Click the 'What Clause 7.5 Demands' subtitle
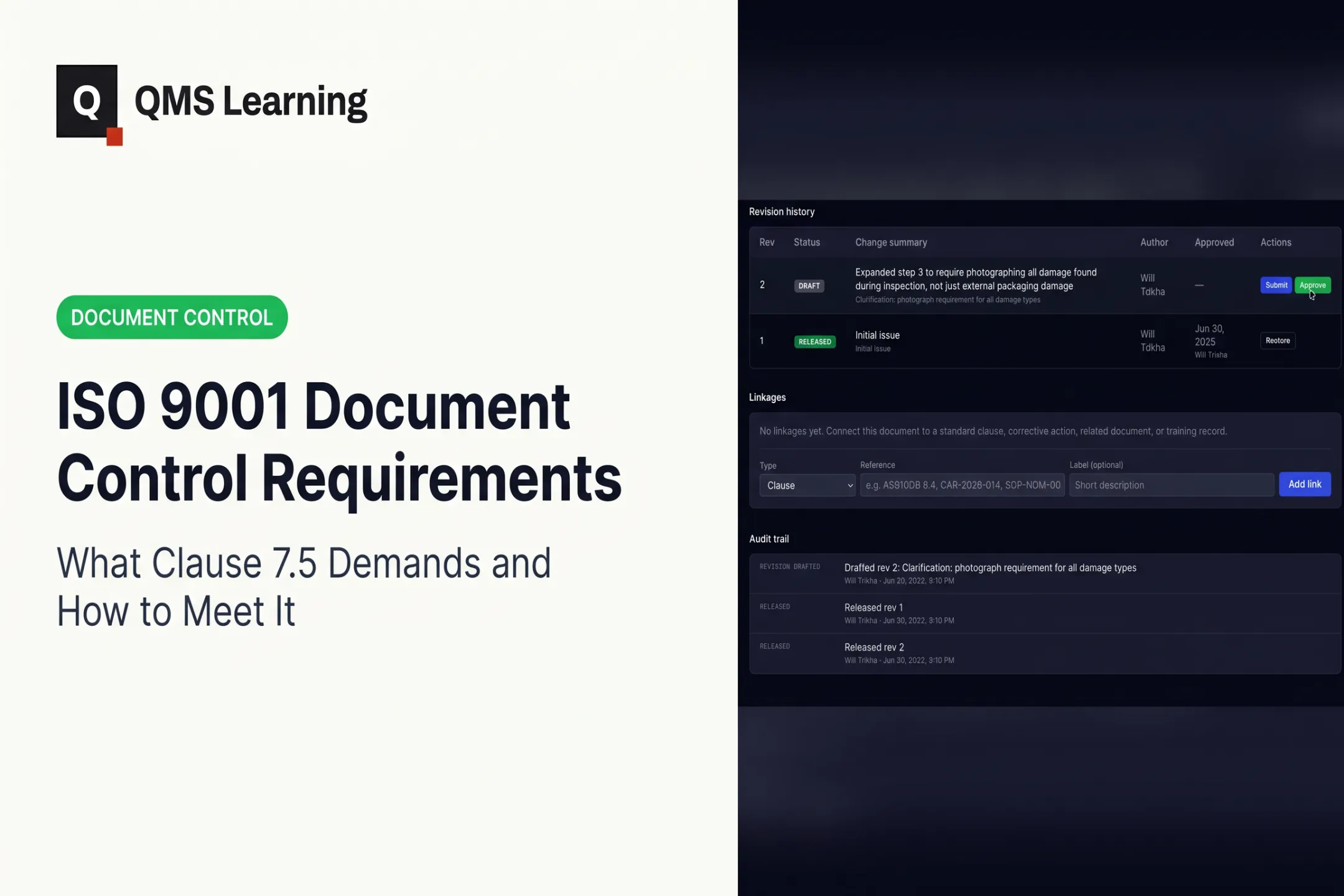The height and width of the screenshot is (896, 1344). 304,587
